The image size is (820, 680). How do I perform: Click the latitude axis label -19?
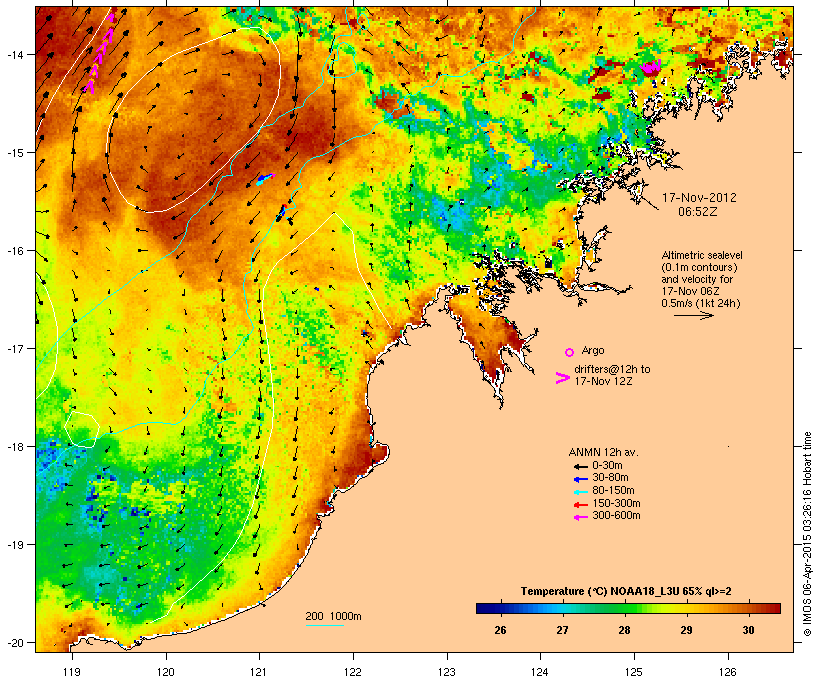(x=14, y=545)
